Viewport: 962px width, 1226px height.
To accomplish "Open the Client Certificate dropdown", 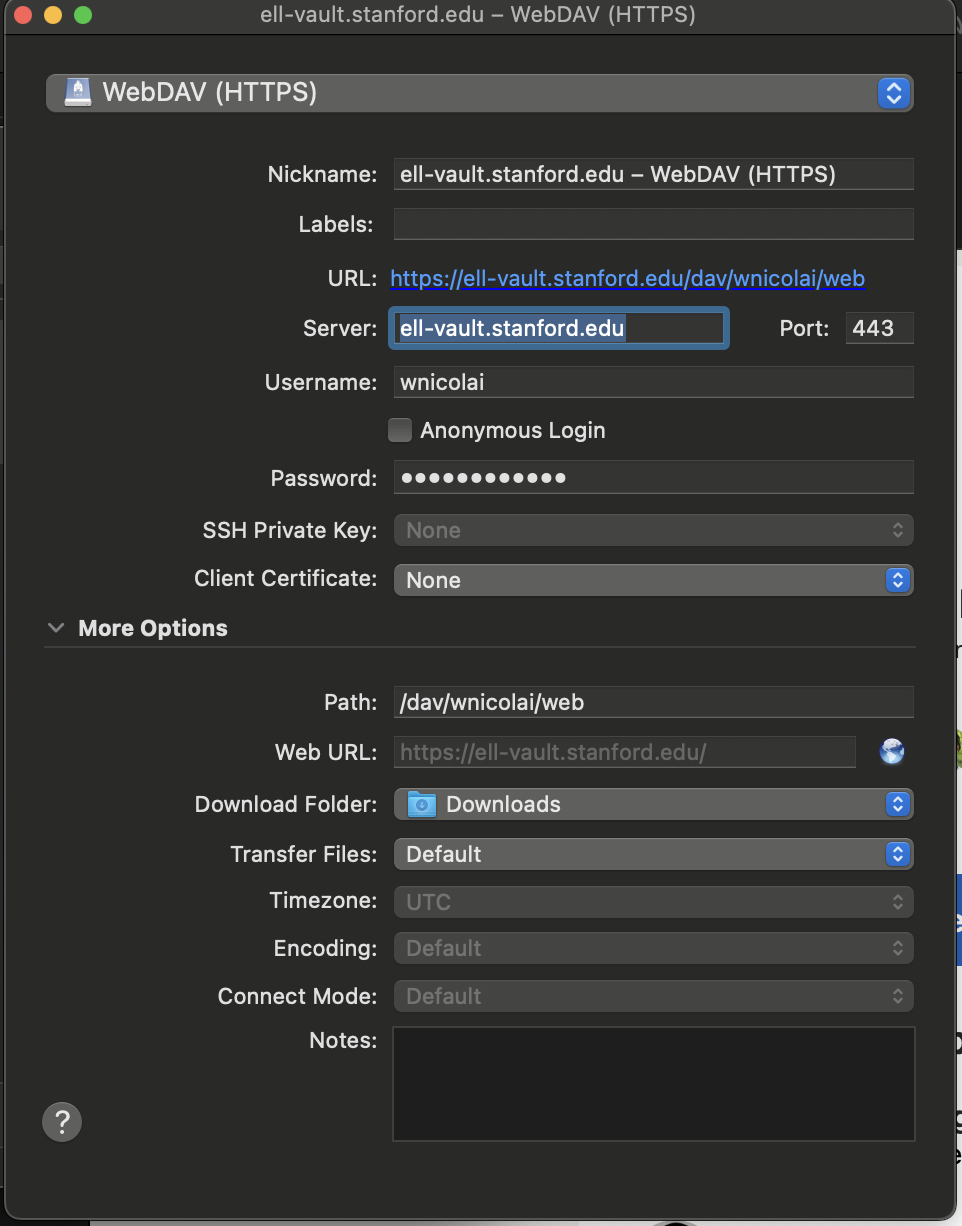I will pyautogui.click(x=653, y=580).
